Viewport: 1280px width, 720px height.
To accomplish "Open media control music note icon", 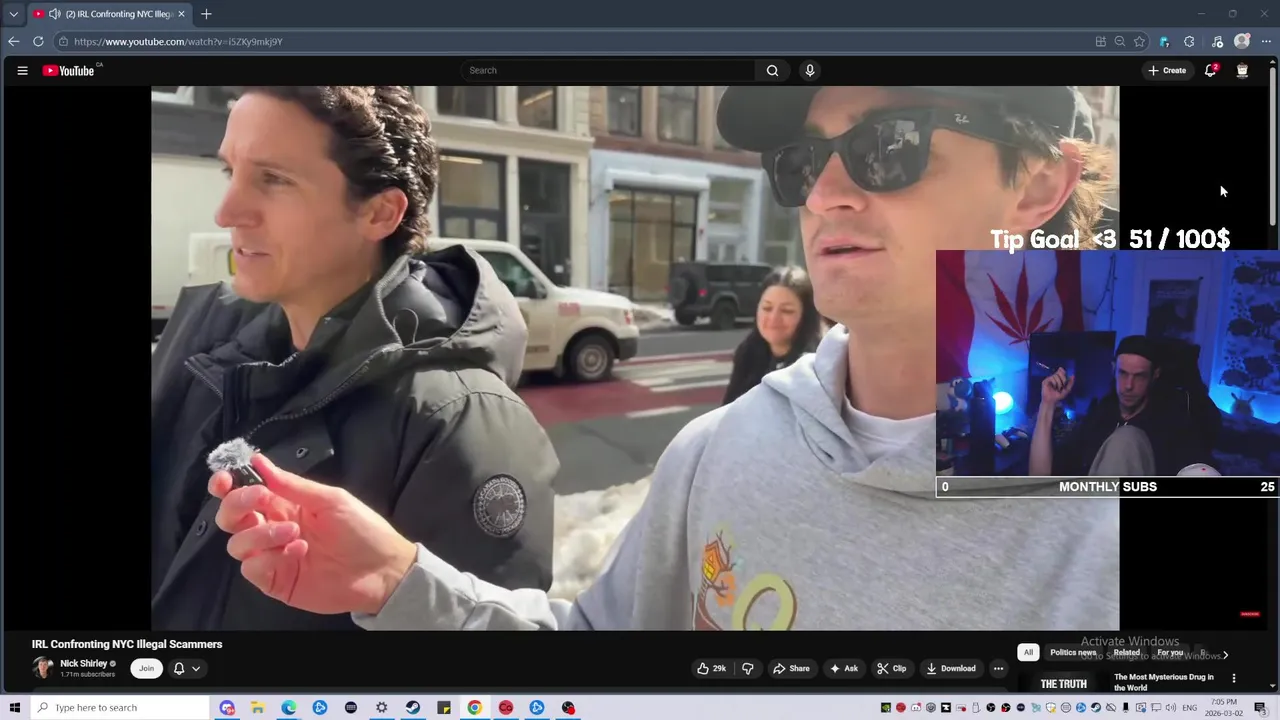I will [x=1217, y=41].
